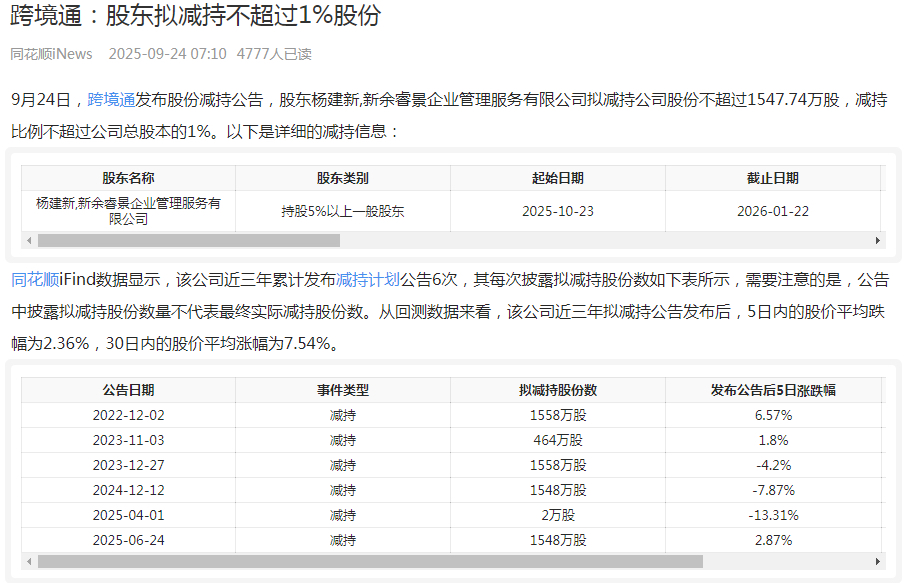
Task: Select the 2023-12-27 date cell
Action: (128, 465)
